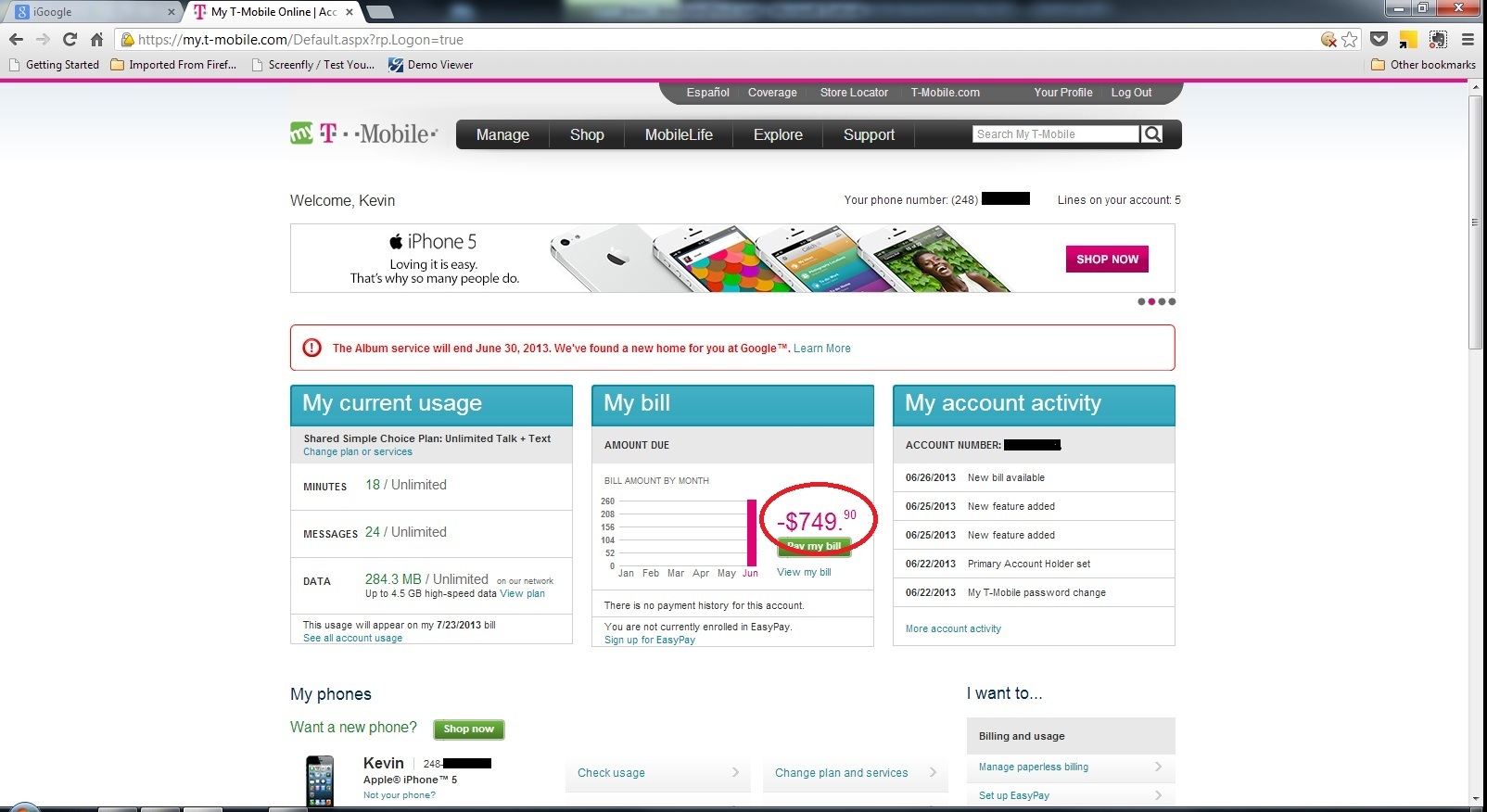Expand Set up EasyPay arrow

[x=1159, y=795]
